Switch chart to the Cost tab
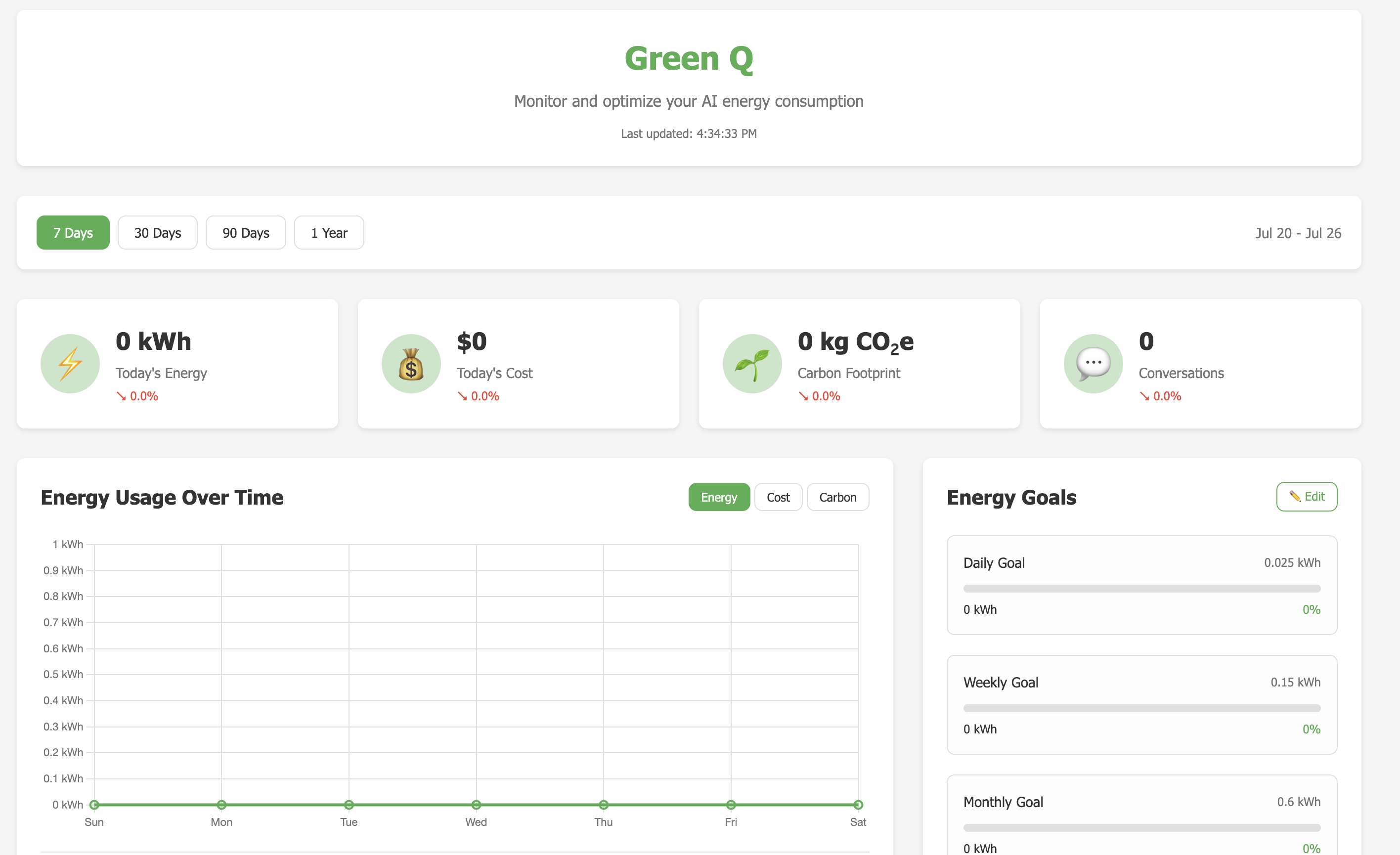The image size is (1400, 855). (x=778, y=498)
